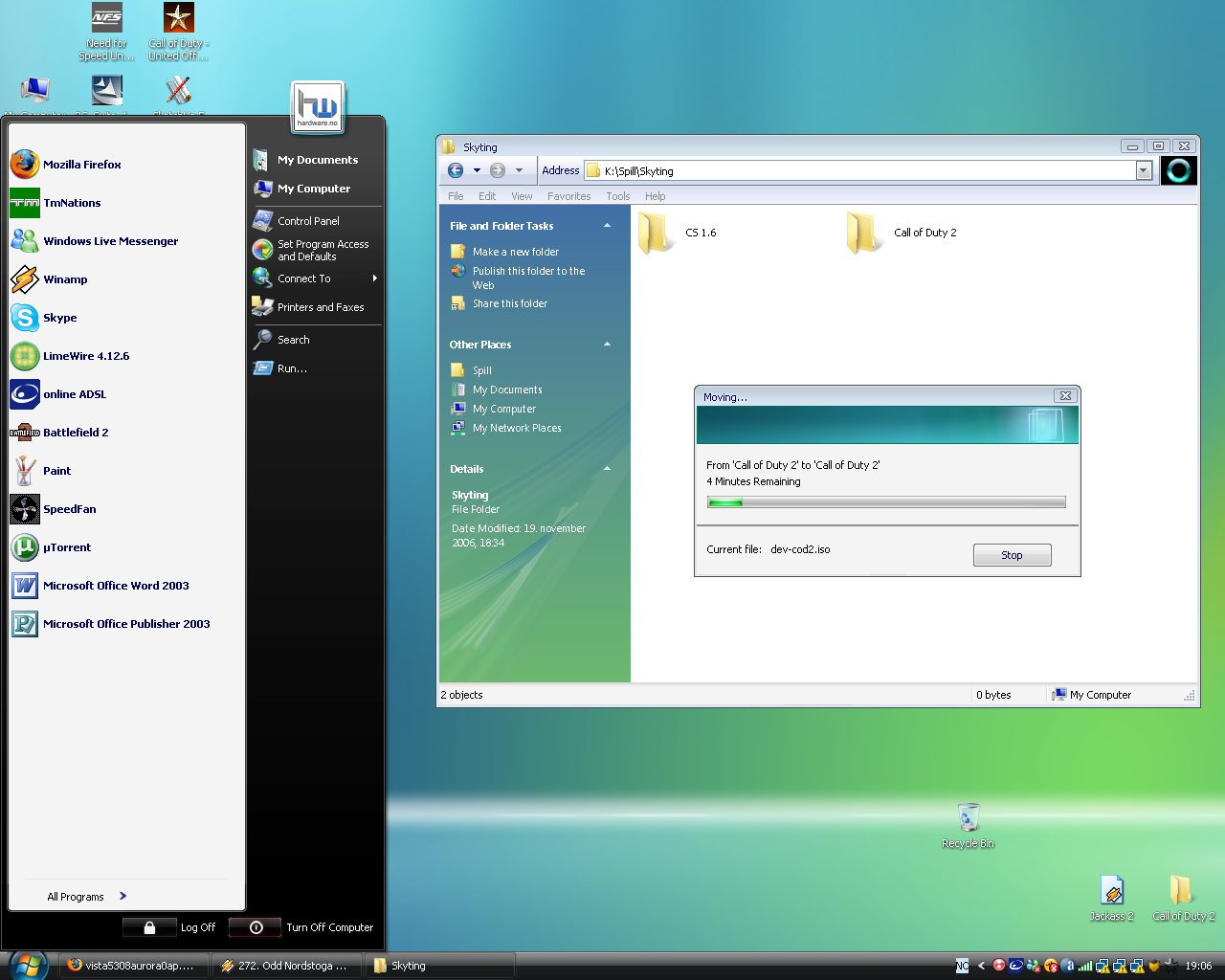The height and width of the screenshot is (980, 1225).
Task: Click Share this folder link
Action: point(510,303)
